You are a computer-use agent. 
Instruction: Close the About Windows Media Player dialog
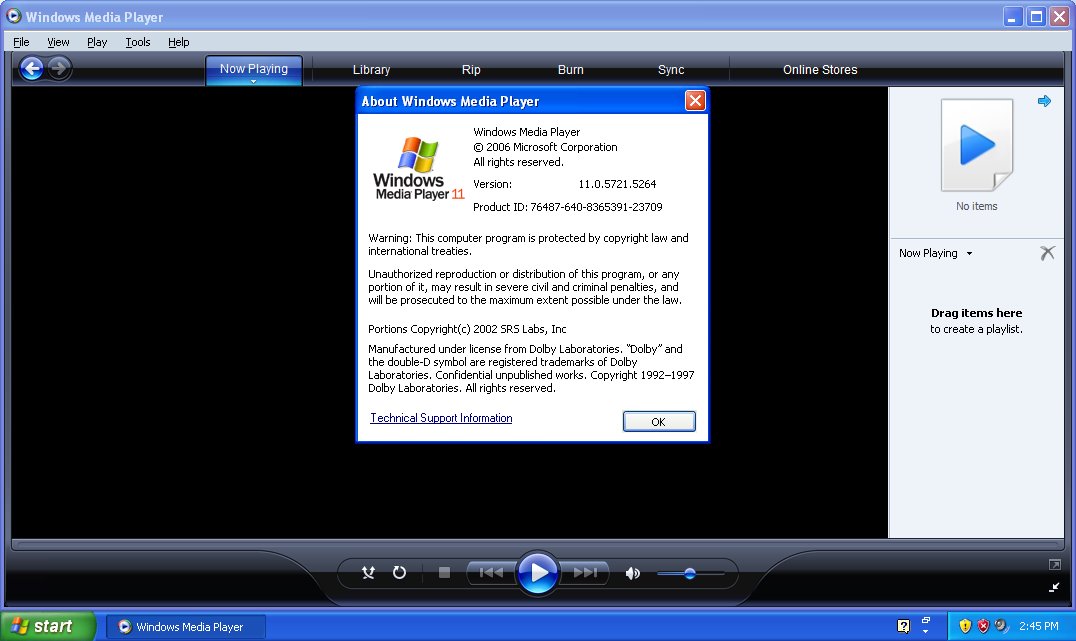tap(695, 101)
